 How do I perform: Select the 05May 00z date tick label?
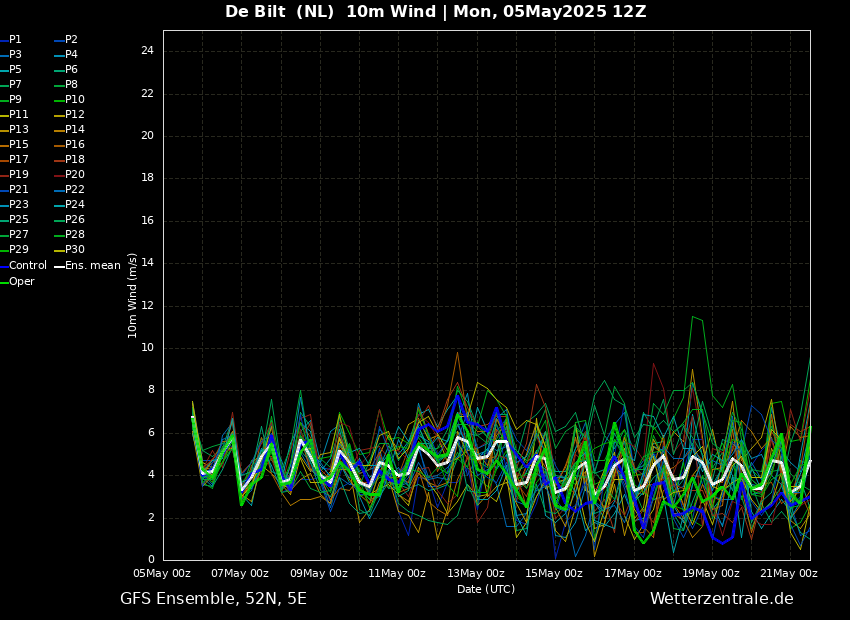pyautogui.click(x=162, y=574)
